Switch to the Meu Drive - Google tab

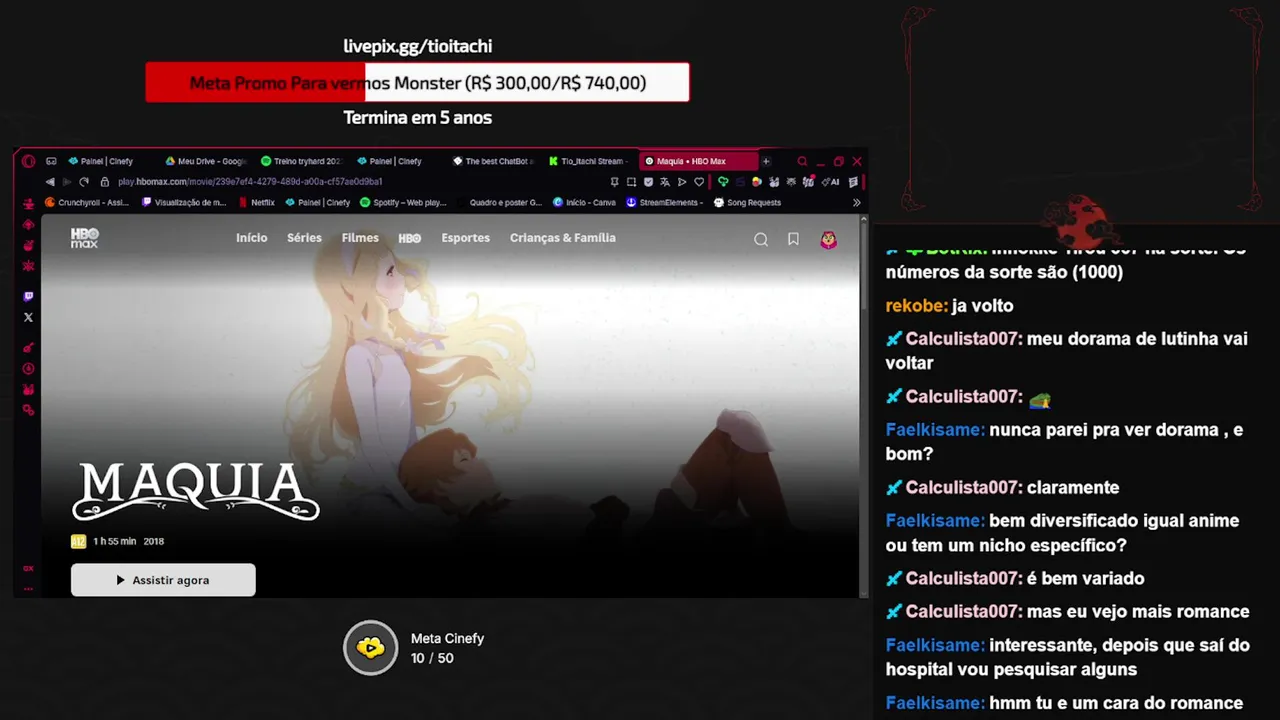pyautogui.click(x=206, y=161)
